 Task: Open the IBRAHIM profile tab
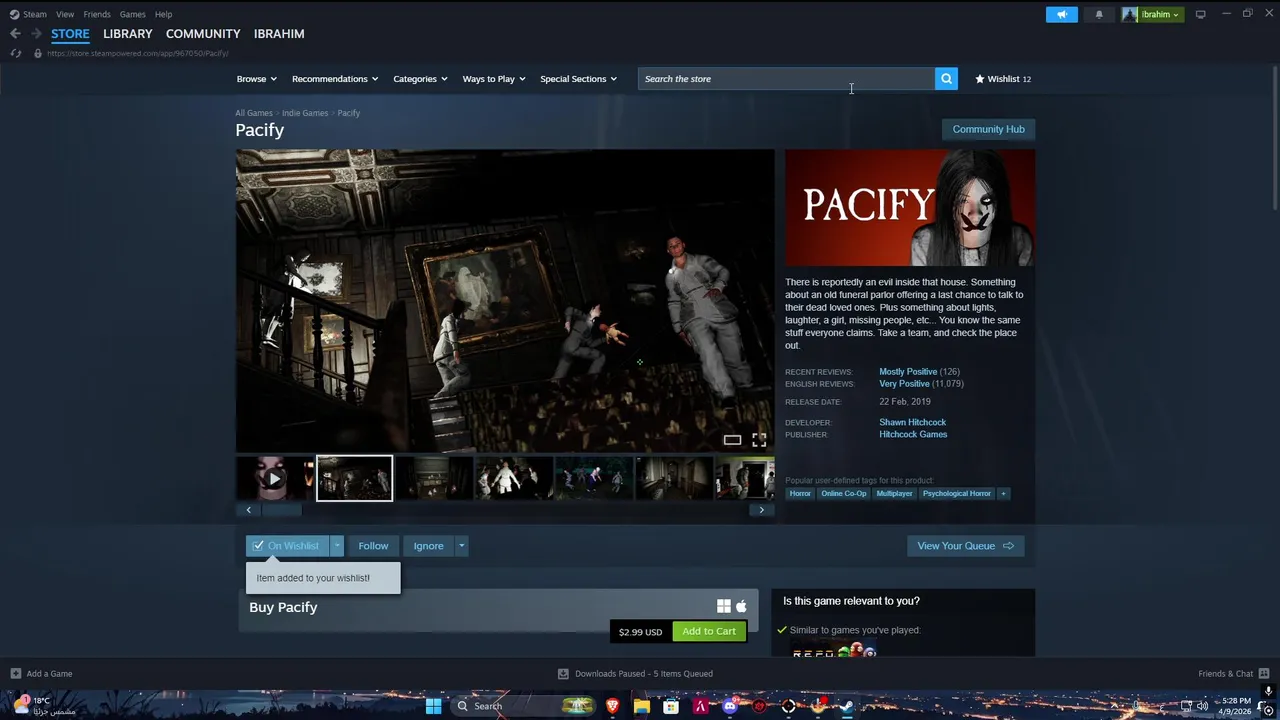pyautogui.click(x=279, y=34)
